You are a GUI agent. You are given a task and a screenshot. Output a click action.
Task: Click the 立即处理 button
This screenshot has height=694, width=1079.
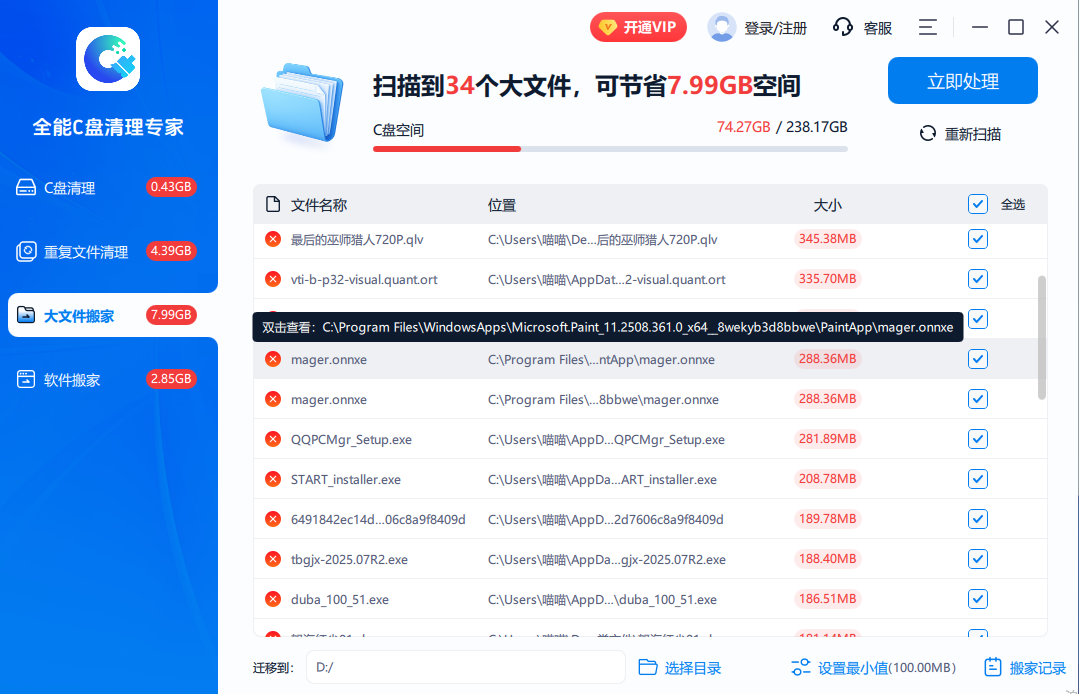pos(962,81)
